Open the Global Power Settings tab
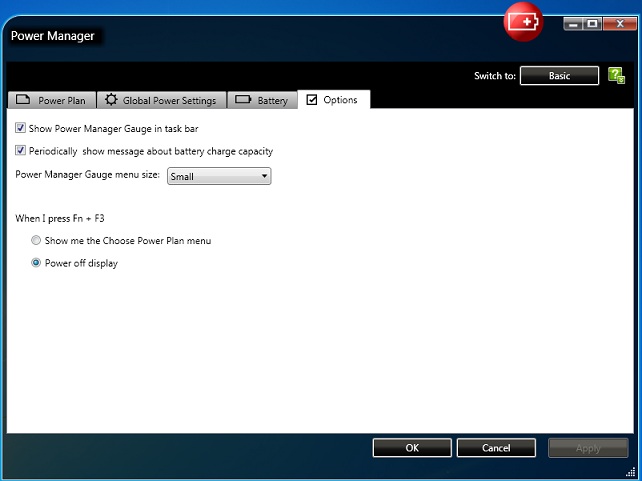This screenshot has height=481, width=642. click(161, 100)
